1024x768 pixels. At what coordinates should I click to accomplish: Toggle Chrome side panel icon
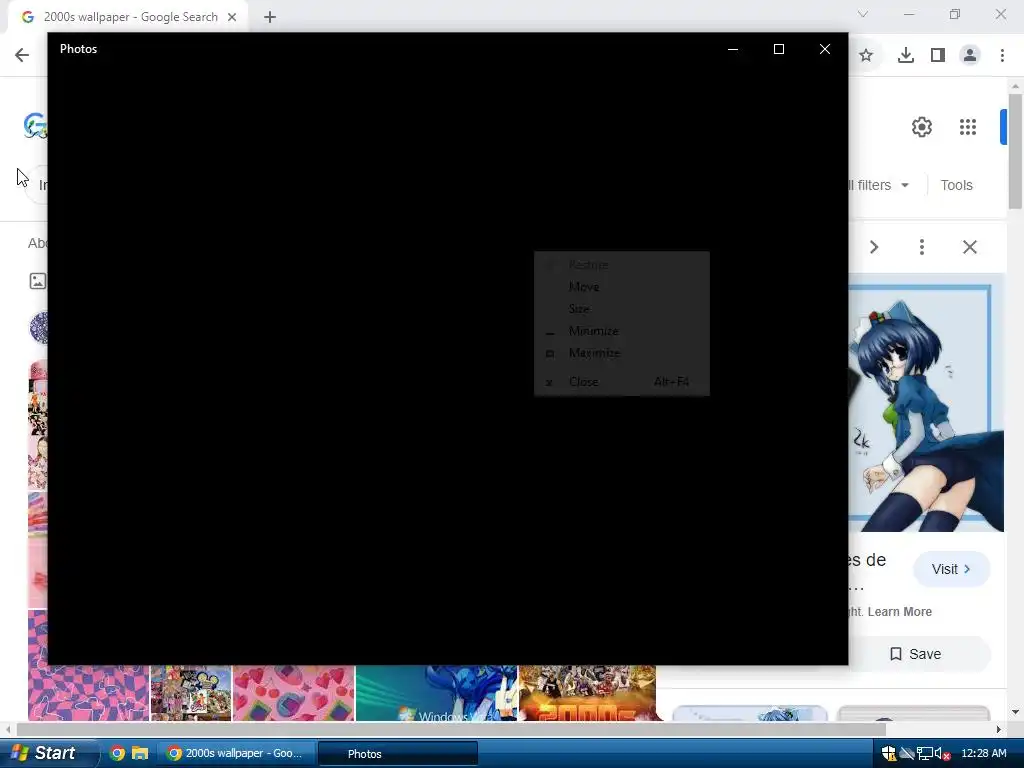938,56
